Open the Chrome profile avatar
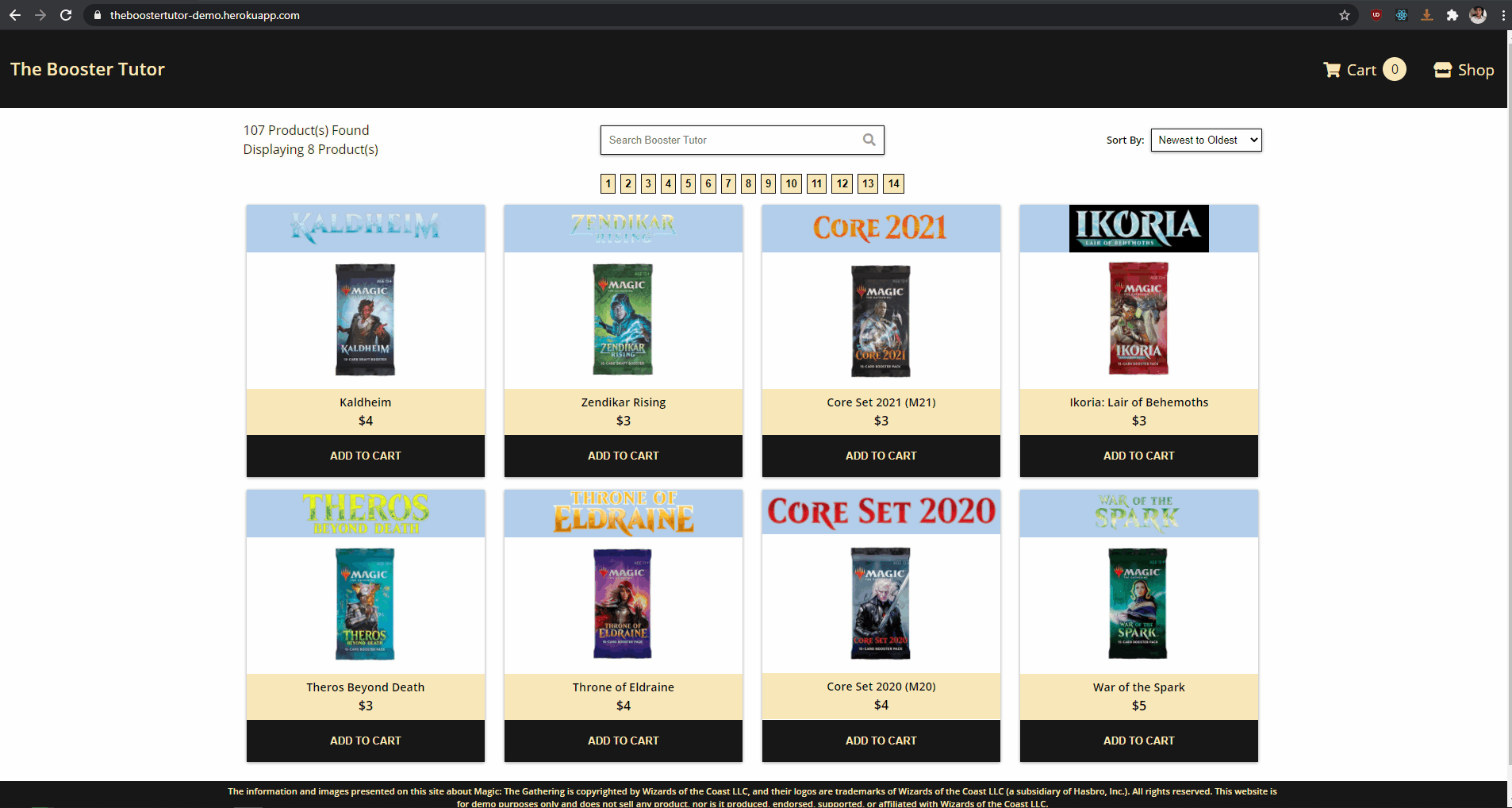Viewport: 1512px width, 808px height. 1478,15
